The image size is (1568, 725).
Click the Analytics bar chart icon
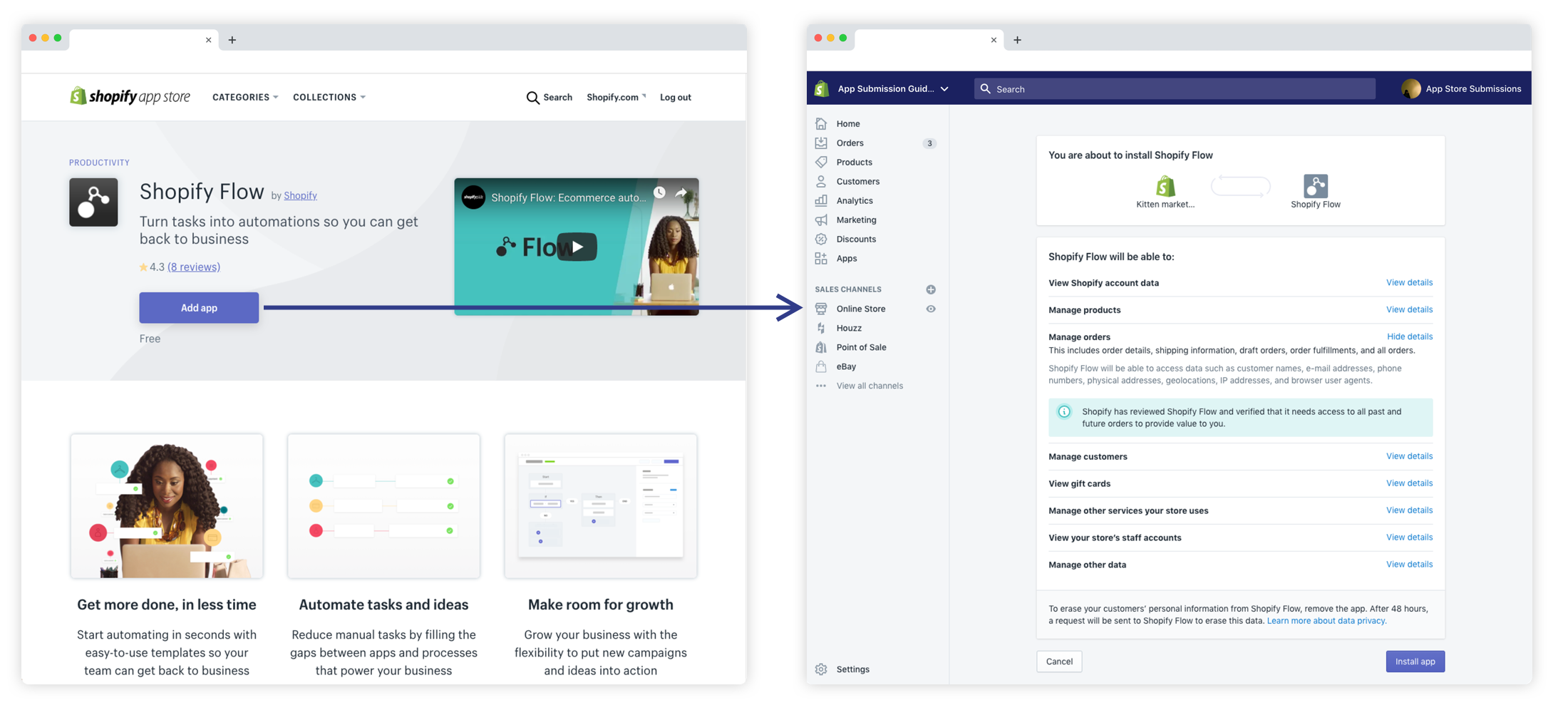tap(821, 200)
